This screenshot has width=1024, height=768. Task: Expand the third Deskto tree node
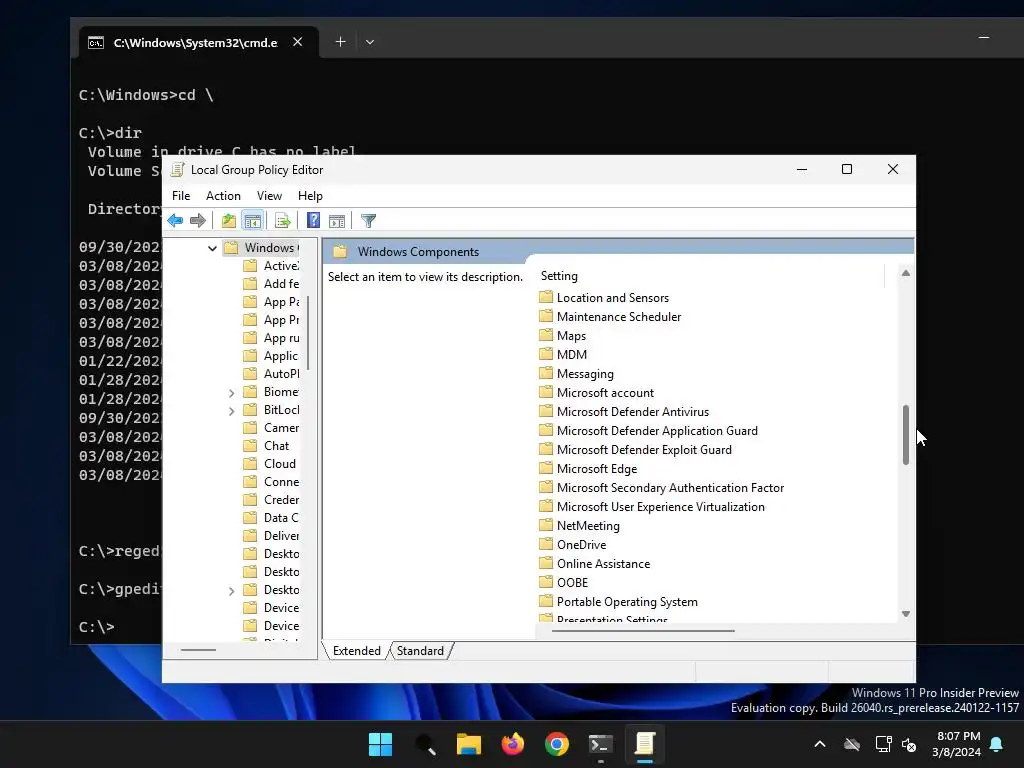coord(231,590)
